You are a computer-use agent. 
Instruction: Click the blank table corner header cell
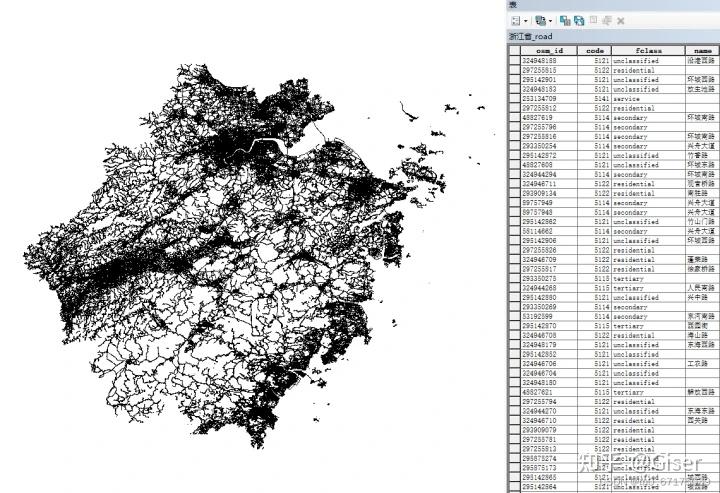[x=514, y=50]
